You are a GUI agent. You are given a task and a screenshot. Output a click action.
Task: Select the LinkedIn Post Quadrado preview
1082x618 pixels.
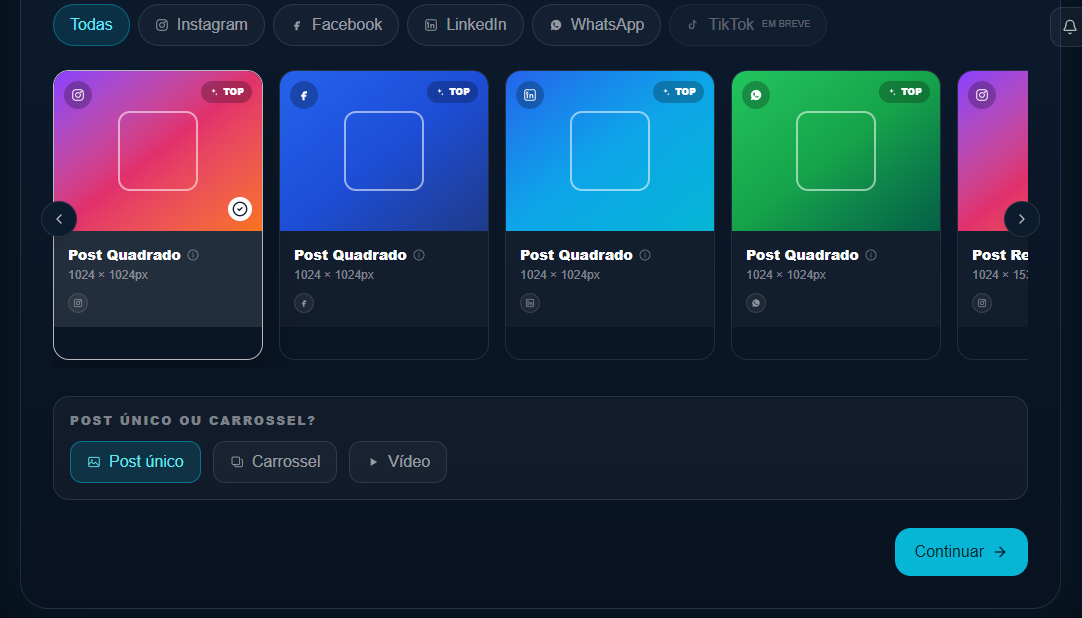(610, 151)
